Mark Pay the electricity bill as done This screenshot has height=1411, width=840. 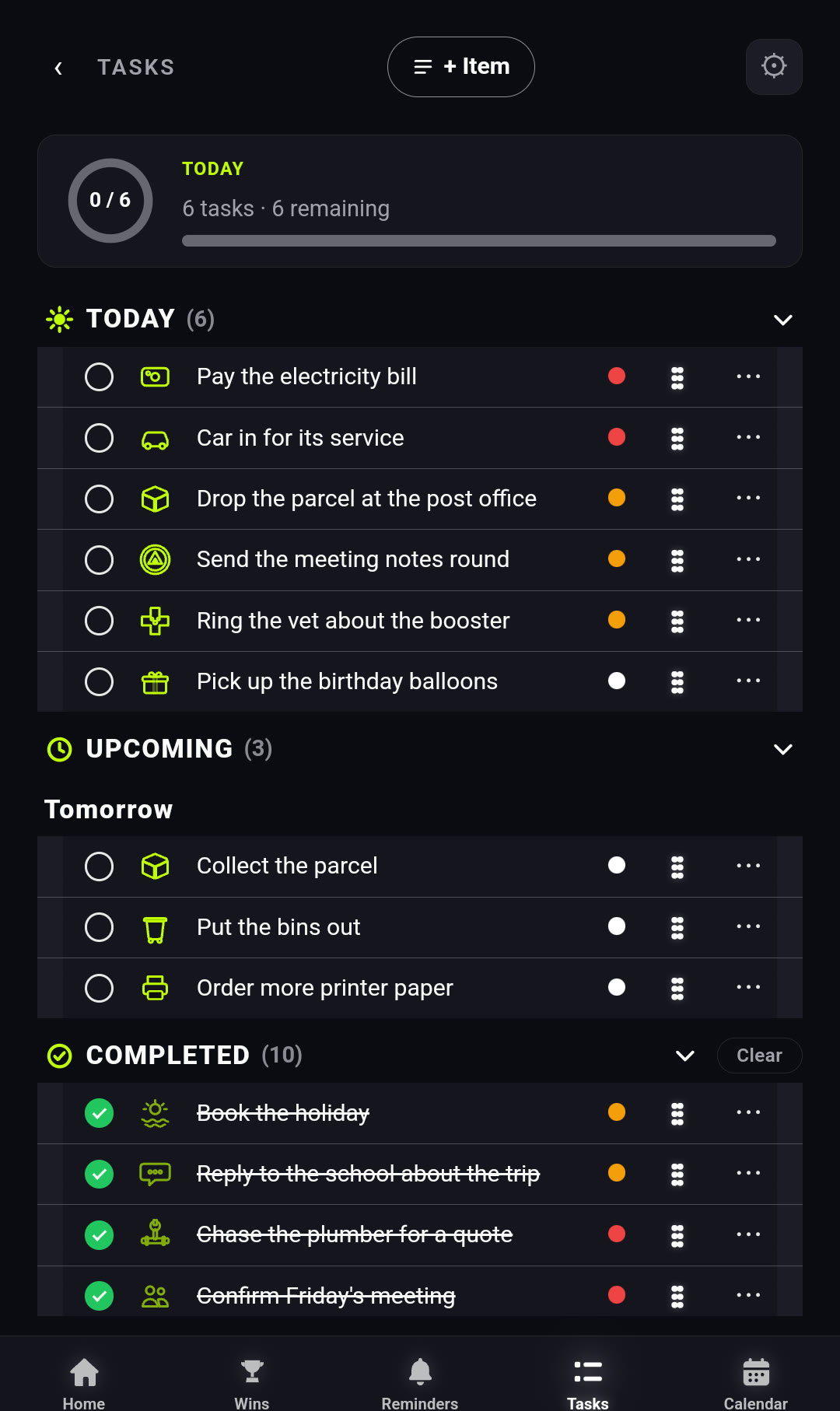(99, 377)
